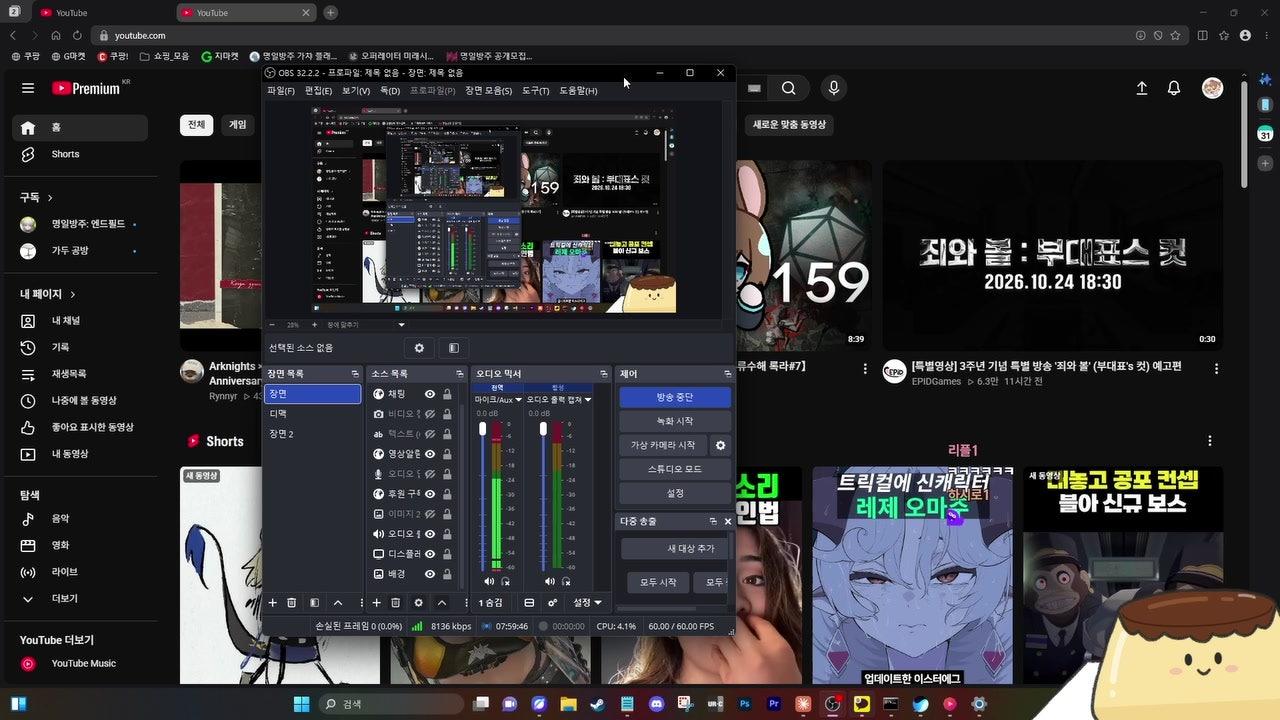Hide the 영상알림 source eye icon

[430, 454]
